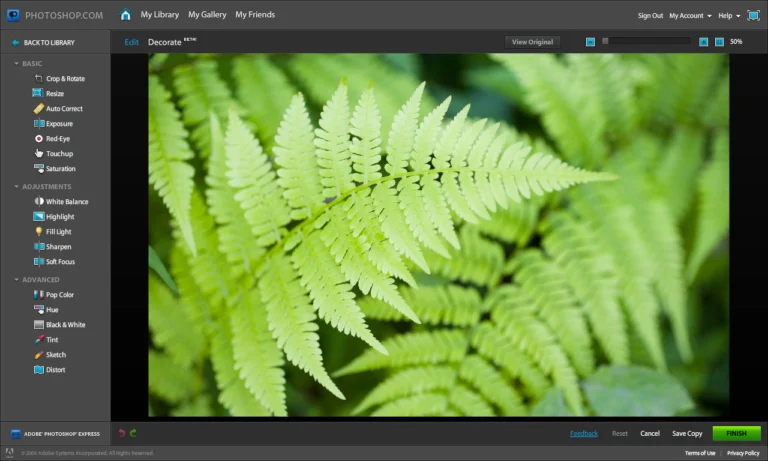Switch to the Edit tab
The image size is (768, 461).
tap(131, 42)
